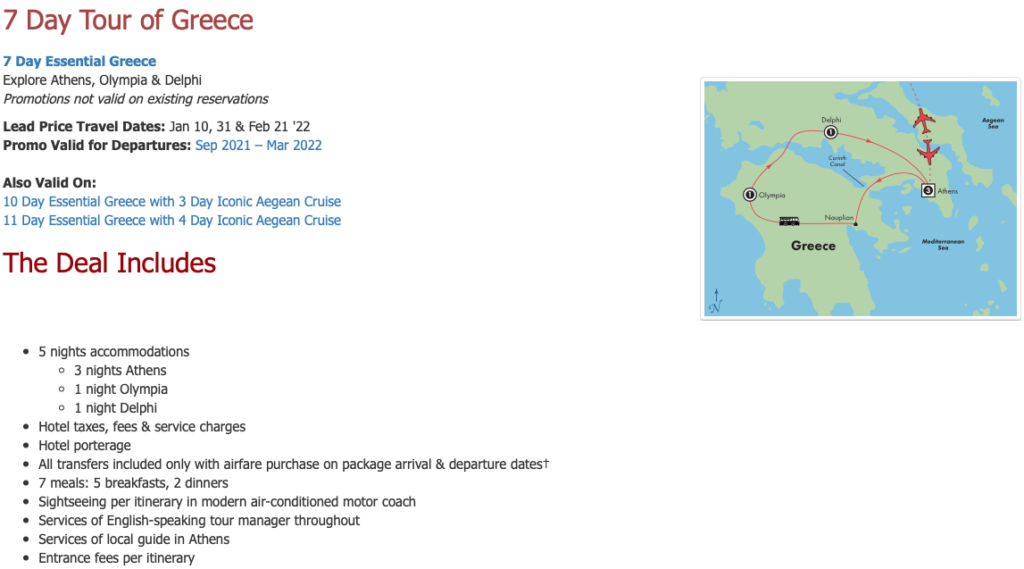1024x569 pixels.
Task: Open the 11 Day Essential Greece cruise link
Action: point(172,220)
